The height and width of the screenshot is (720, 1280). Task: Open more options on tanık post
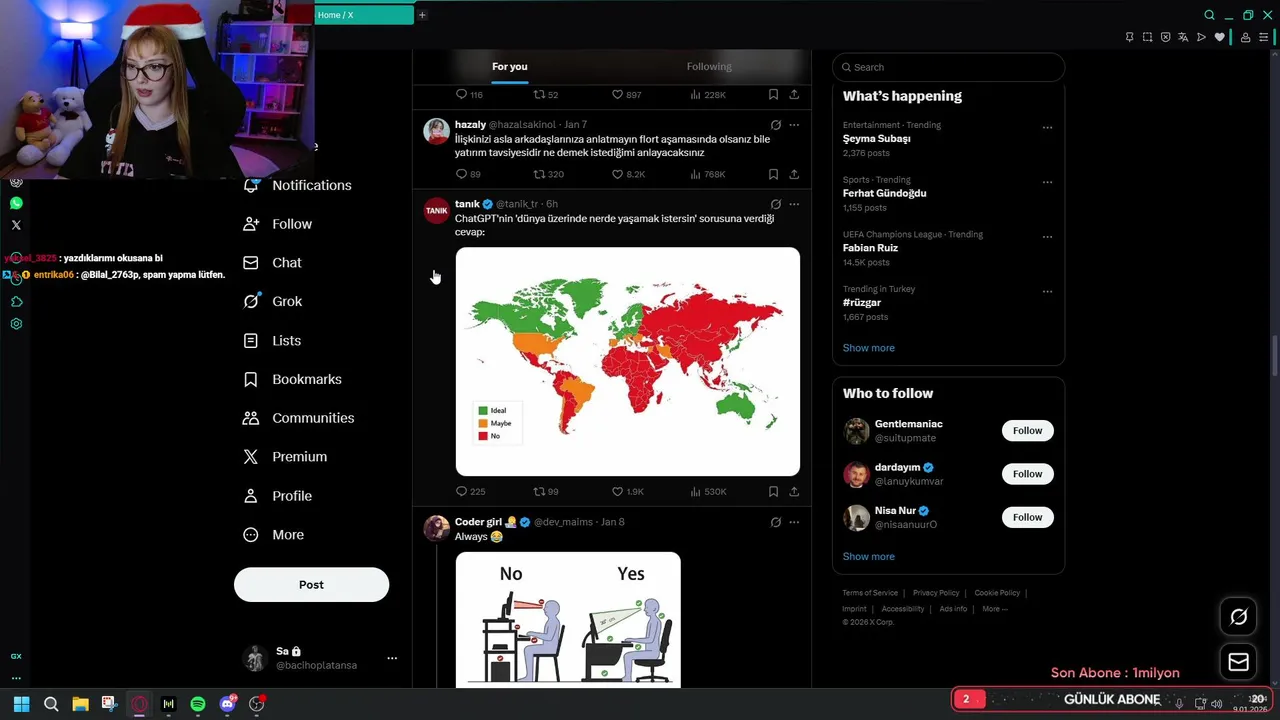[794, 204]
